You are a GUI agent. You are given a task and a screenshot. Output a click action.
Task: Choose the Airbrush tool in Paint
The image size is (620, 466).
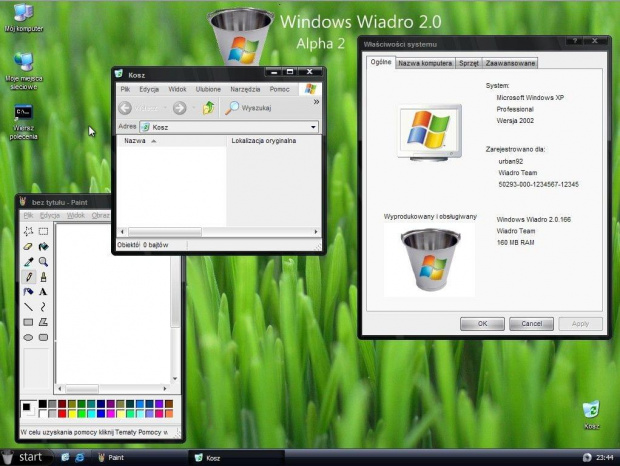click(28, 292)
